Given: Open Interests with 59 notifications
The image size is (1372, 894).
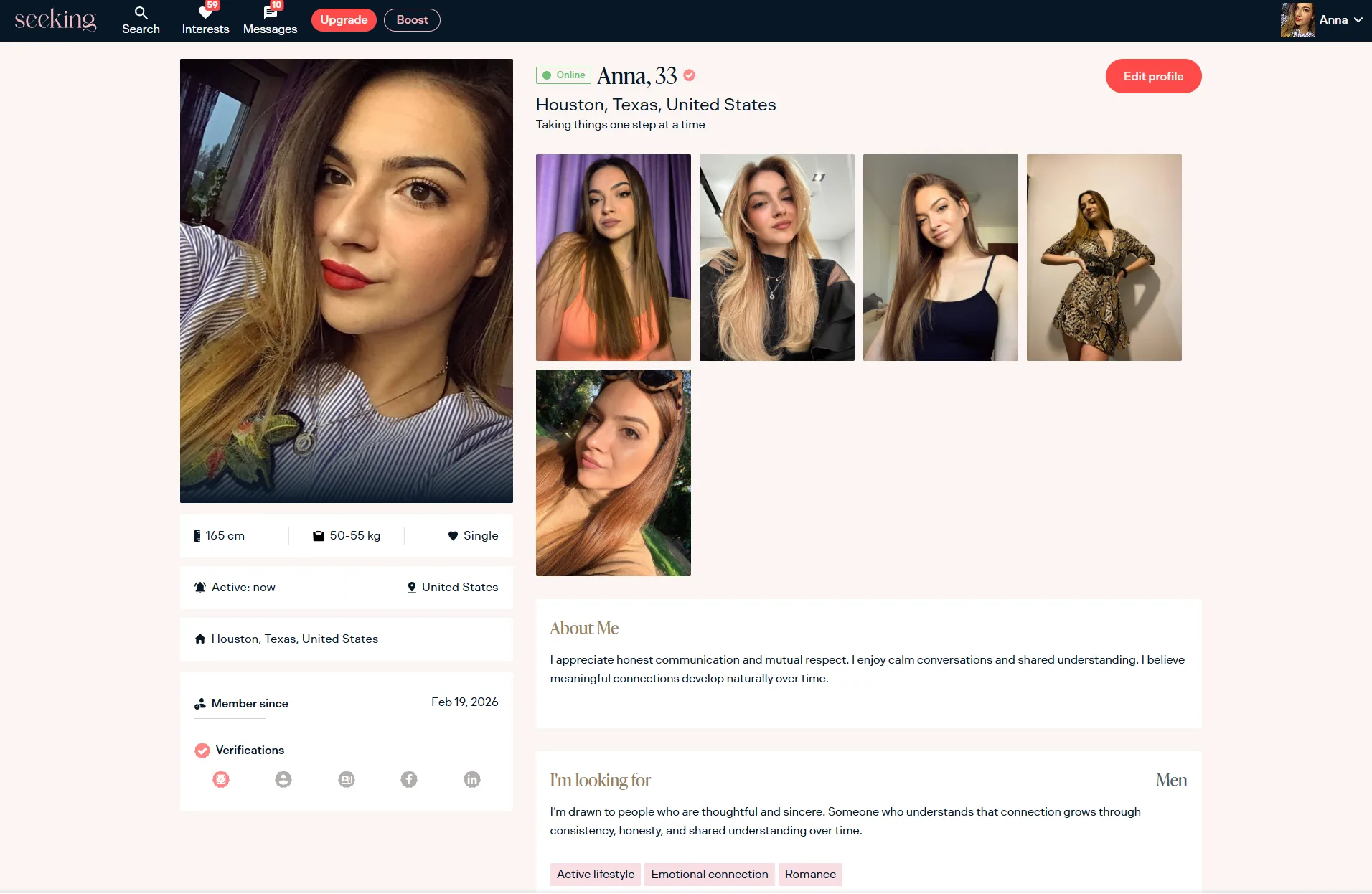Looking at the screenshot, I should point(205,20).
